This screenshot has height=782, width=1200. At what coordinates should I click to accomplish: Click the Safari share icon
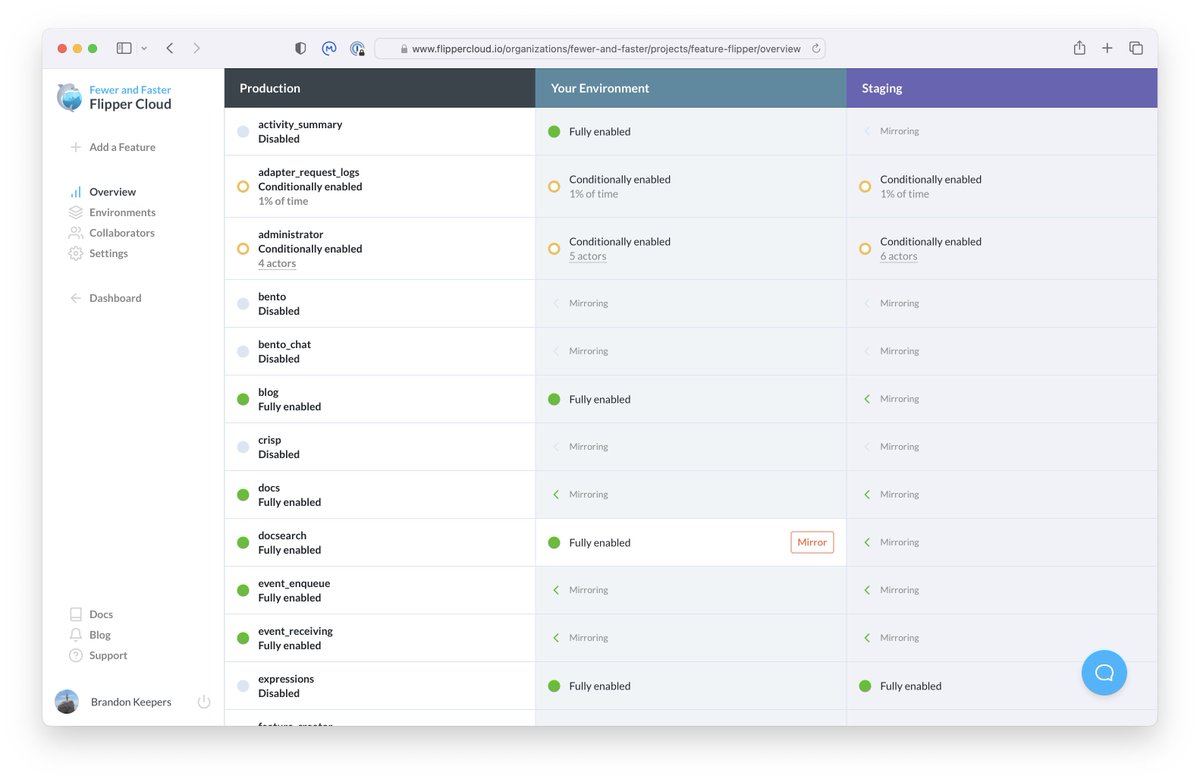[1079, 47]
